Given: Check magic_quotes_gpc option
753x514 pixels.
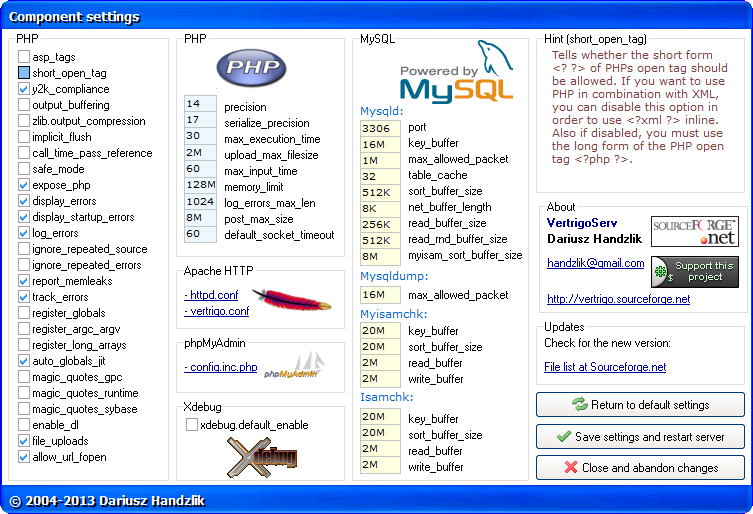Looking at the screenshot, I should (24, 377).
